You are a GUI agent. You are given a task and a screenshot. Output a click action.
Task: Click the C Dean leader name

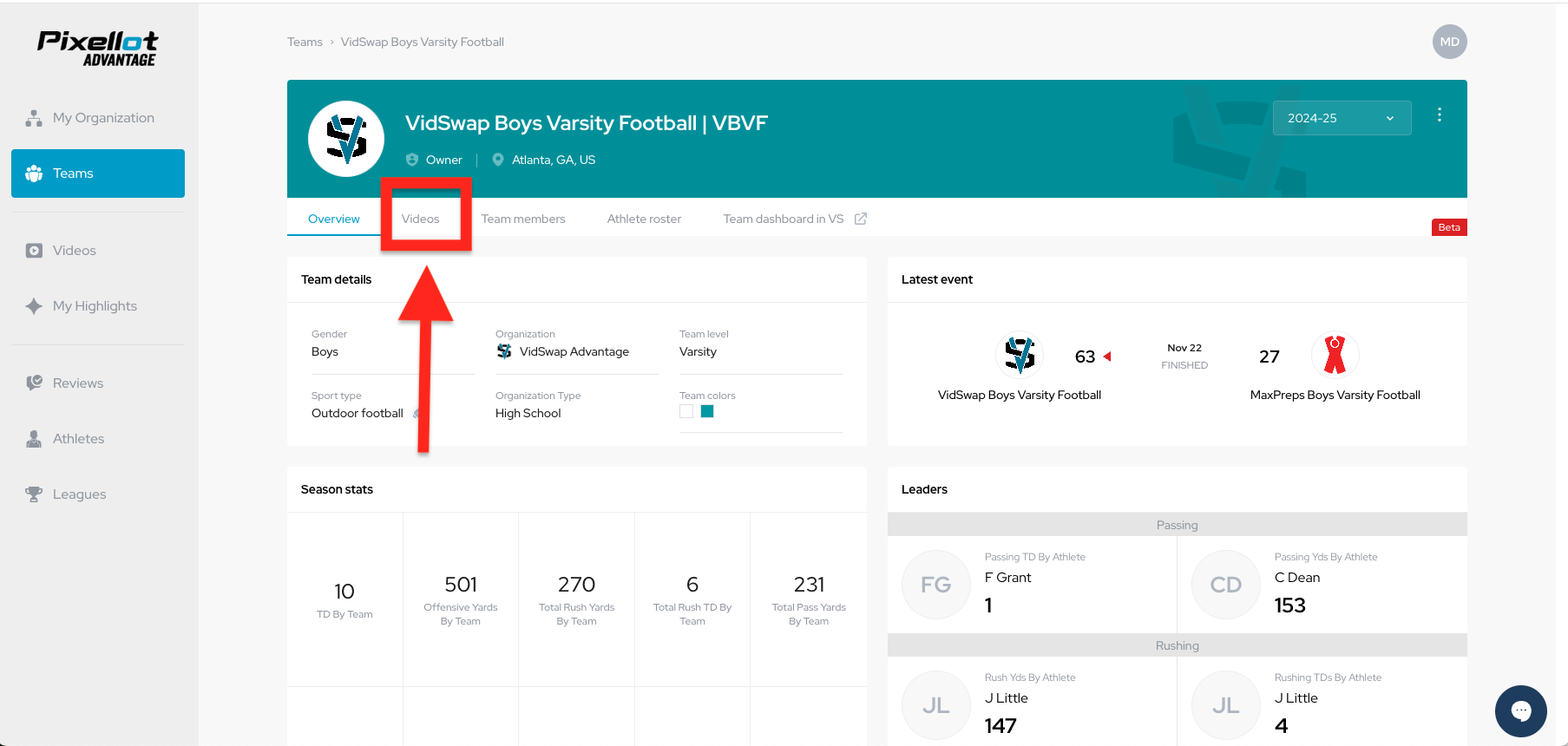[1297, 578]
